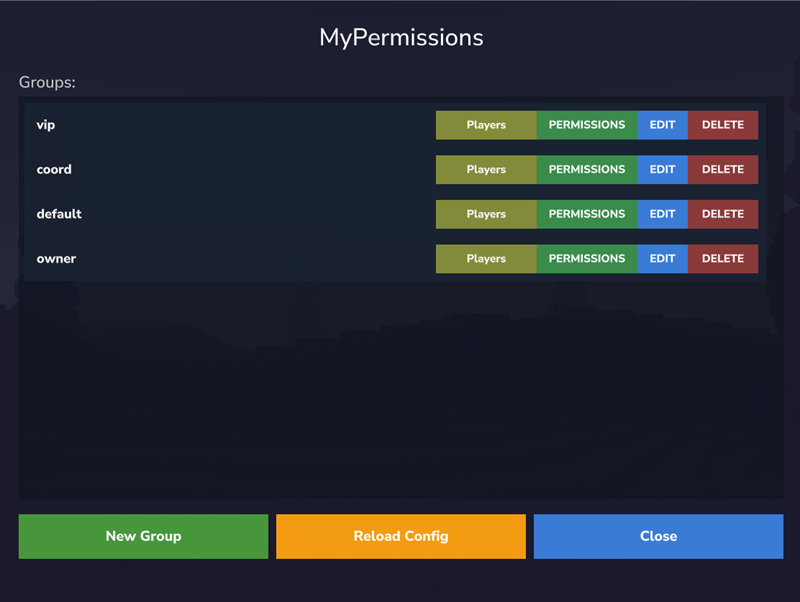Open Players list for coord group
This screenshot has width=800, height=602.
tap(486, 170)
